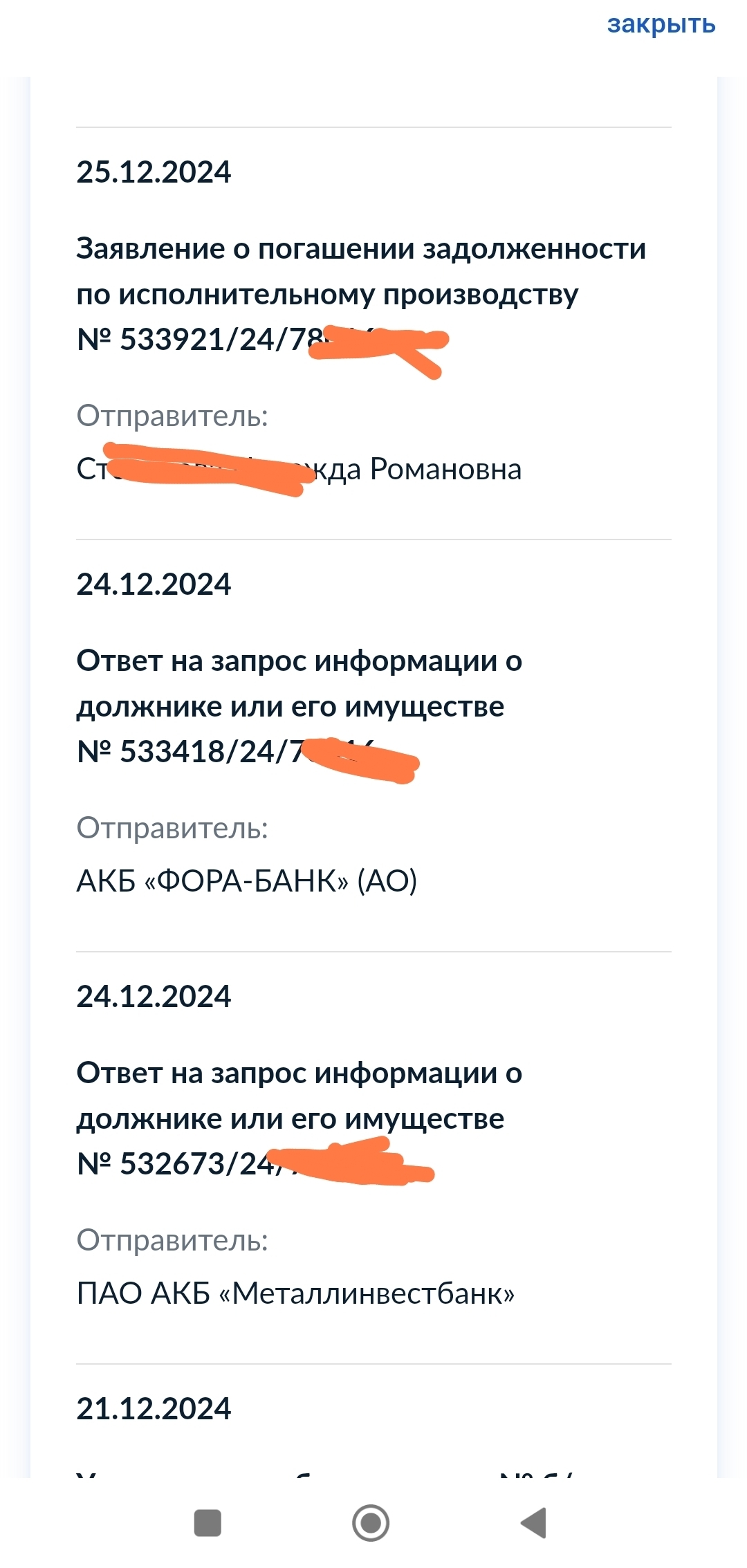Select sender ПАО АКБ «Металлинвестбанк»

[x=296, y=1293]
